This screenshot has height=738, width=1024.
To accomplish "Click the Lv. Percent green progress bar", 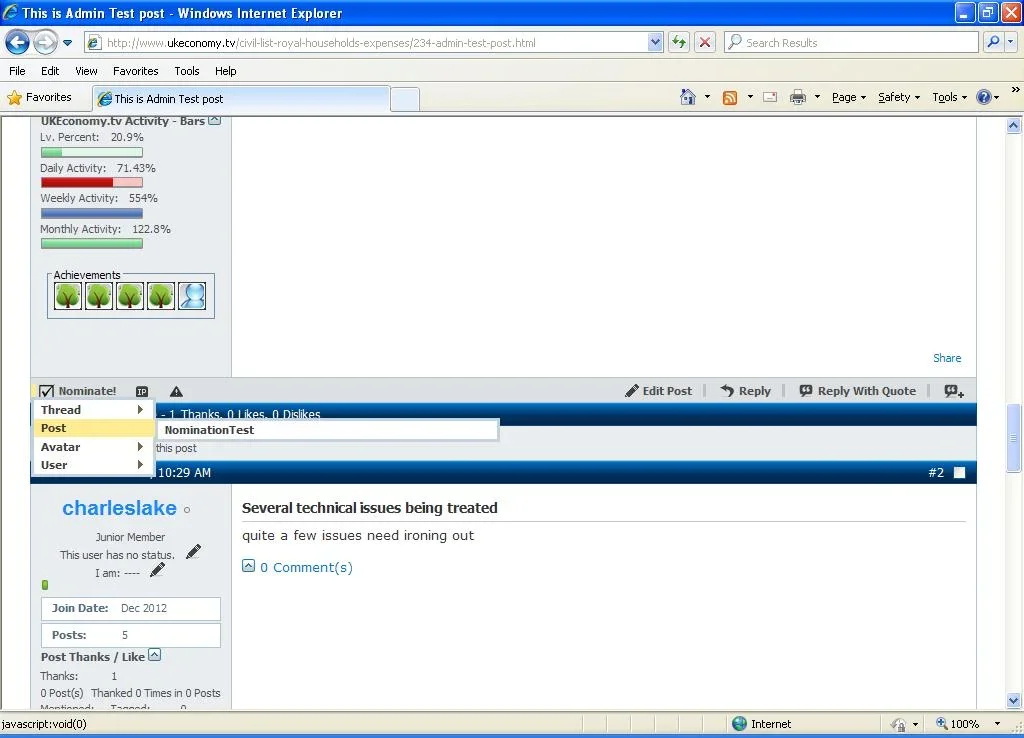I will click(x=91, y=152).
